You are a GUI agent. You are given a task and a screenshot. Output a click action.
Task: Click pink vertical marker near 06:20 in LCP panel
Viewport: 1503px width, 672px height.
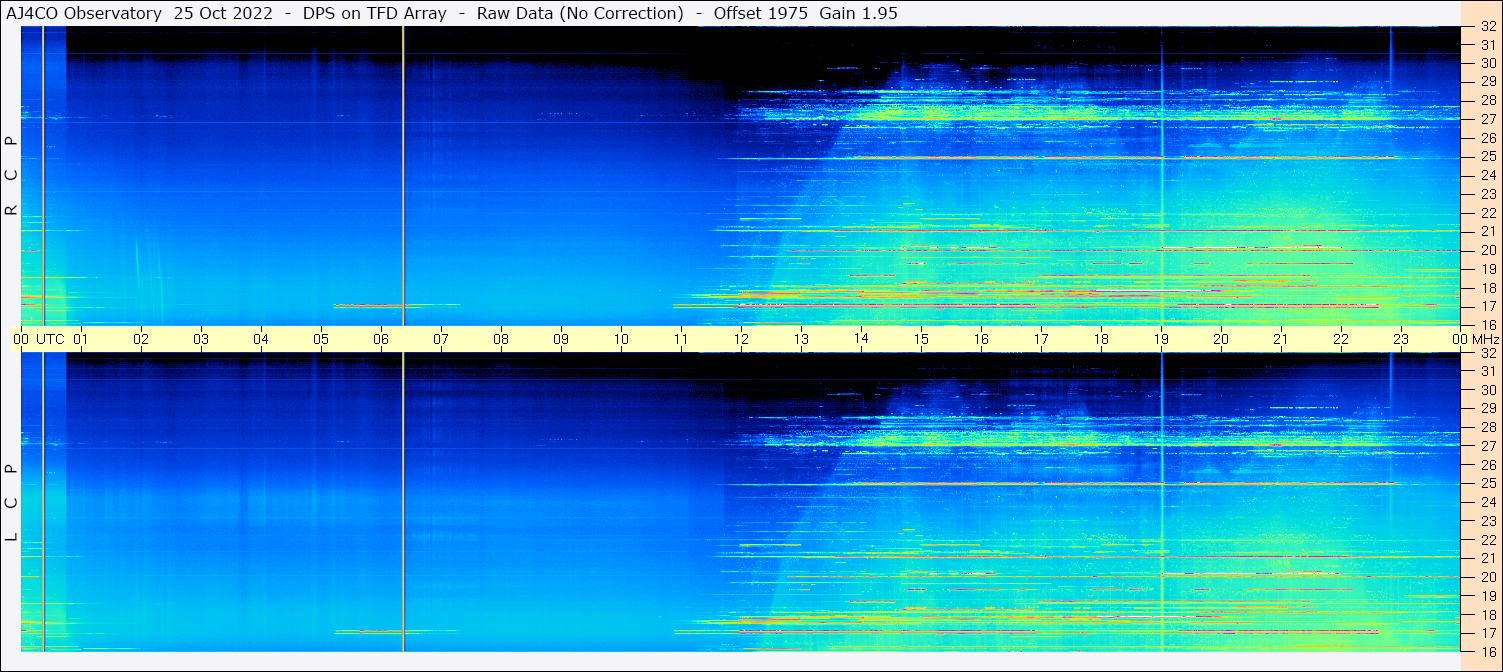pos(403,502)
